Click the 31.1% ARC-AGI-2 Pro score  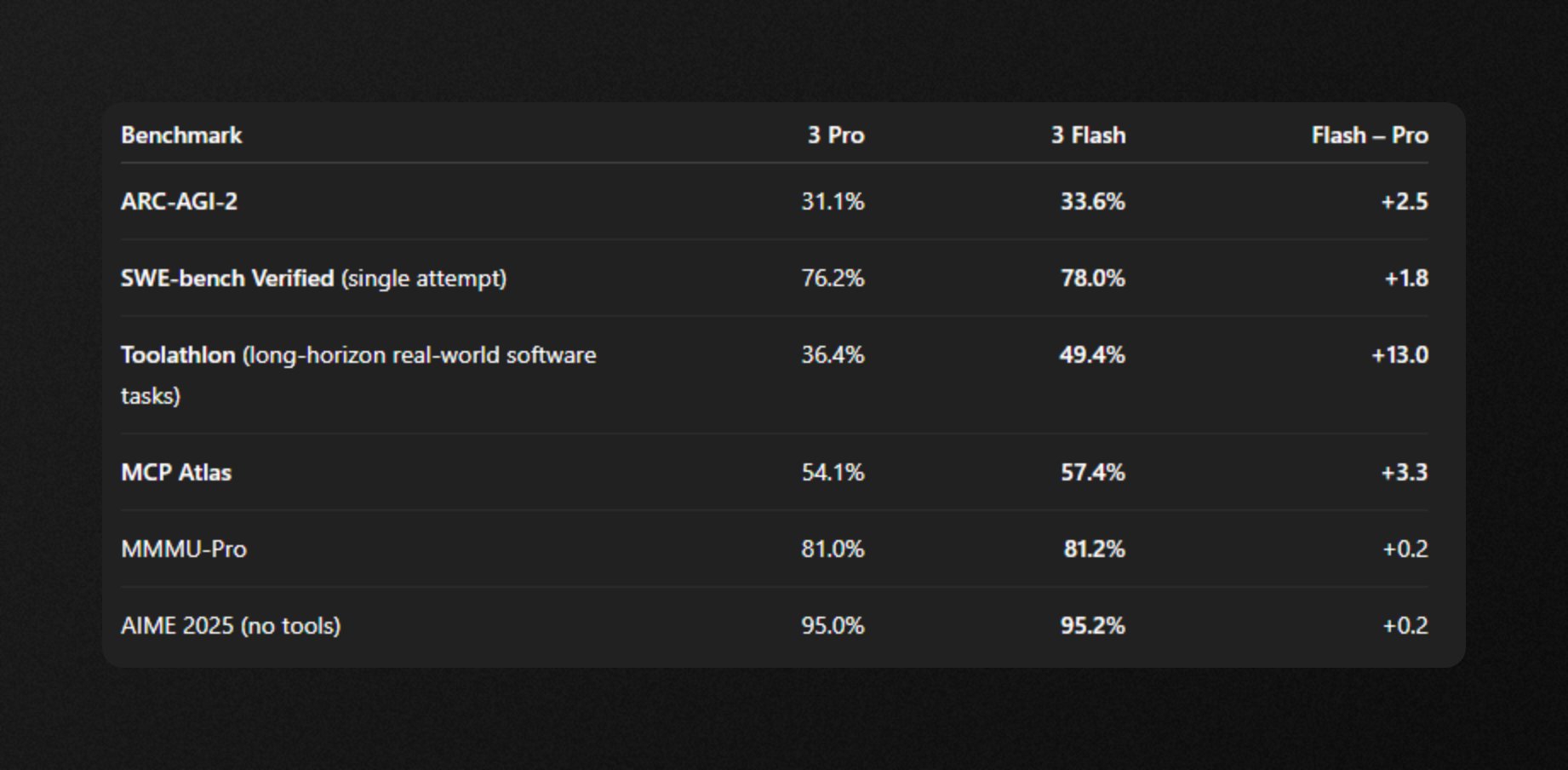832,202
